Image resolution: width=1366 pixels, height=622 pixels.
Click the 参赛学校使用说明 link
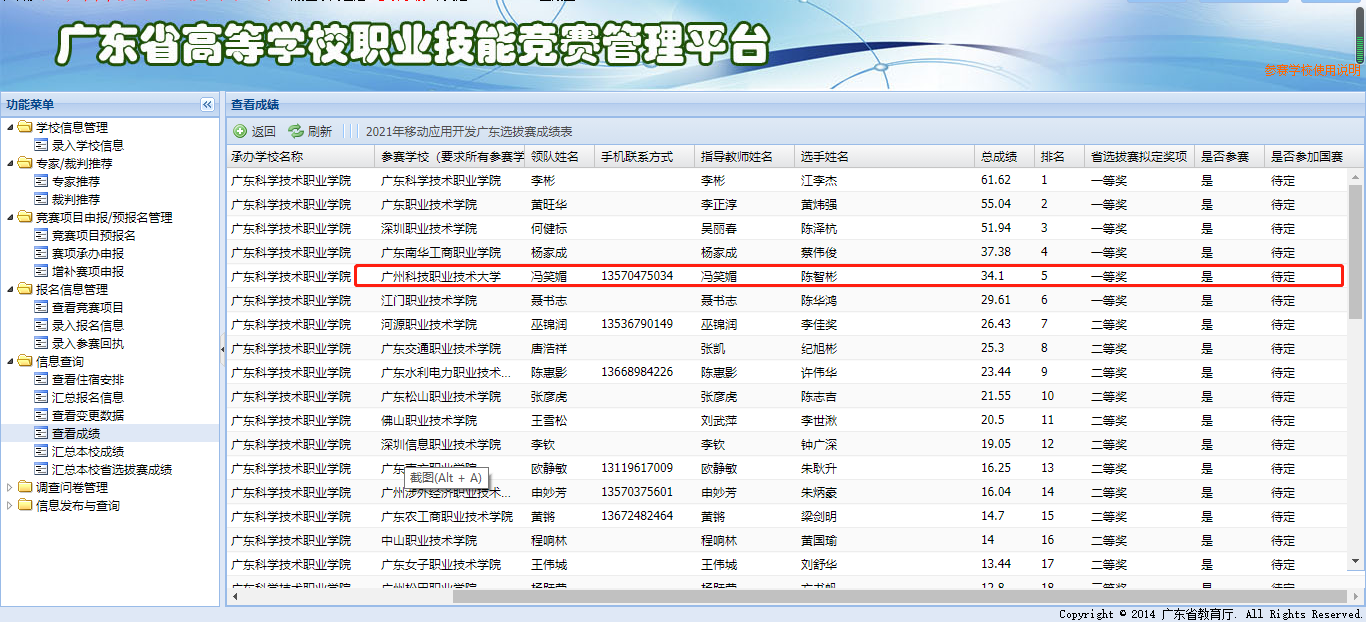[x=1312, y=70]
